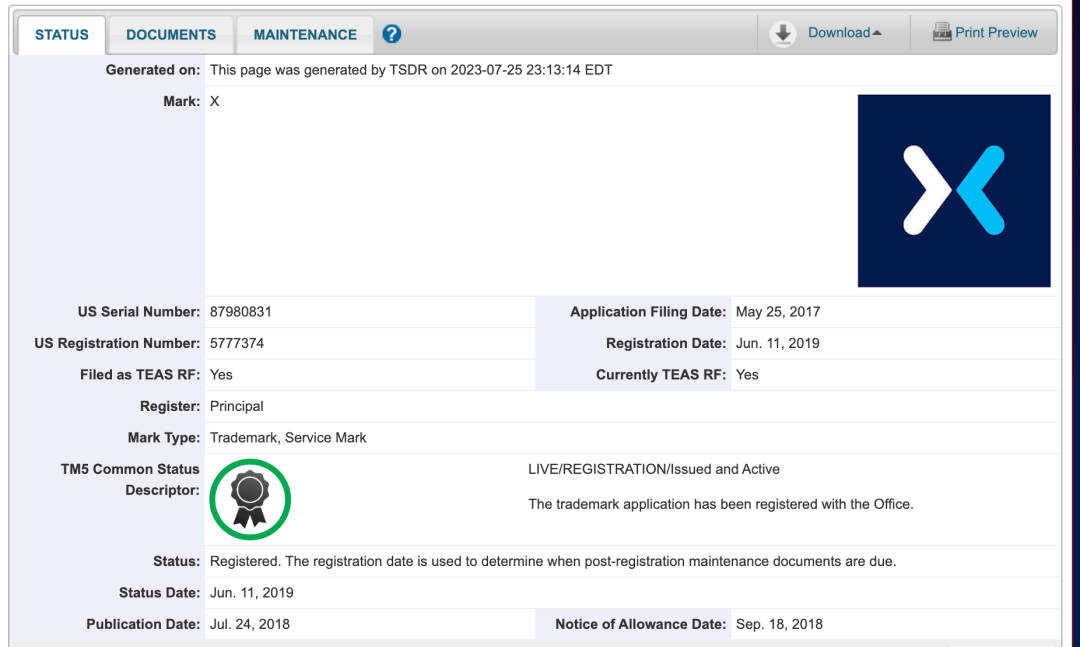Viewport: 1080px width, 647px height.
Task: Click the Register value Principal
Action: (x=237, y=406)
